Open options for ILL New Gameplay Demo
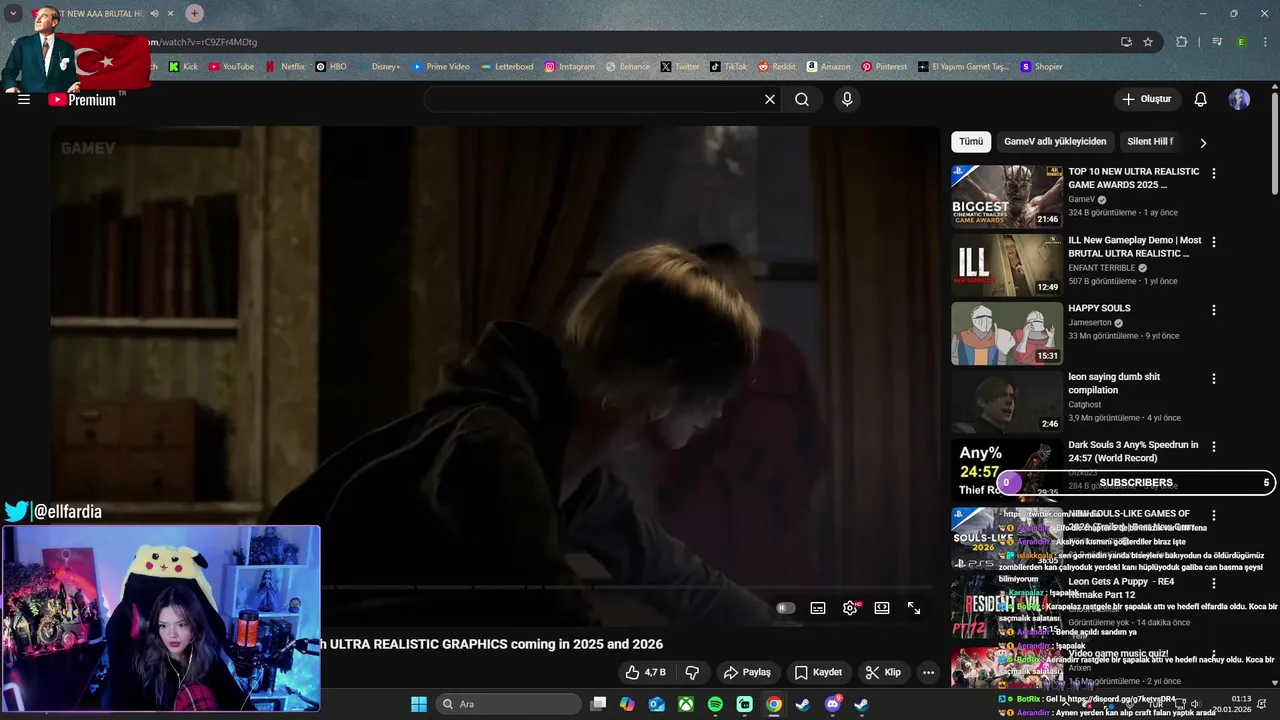This screenshot has height=720, width=1280. coord(1214,242)
